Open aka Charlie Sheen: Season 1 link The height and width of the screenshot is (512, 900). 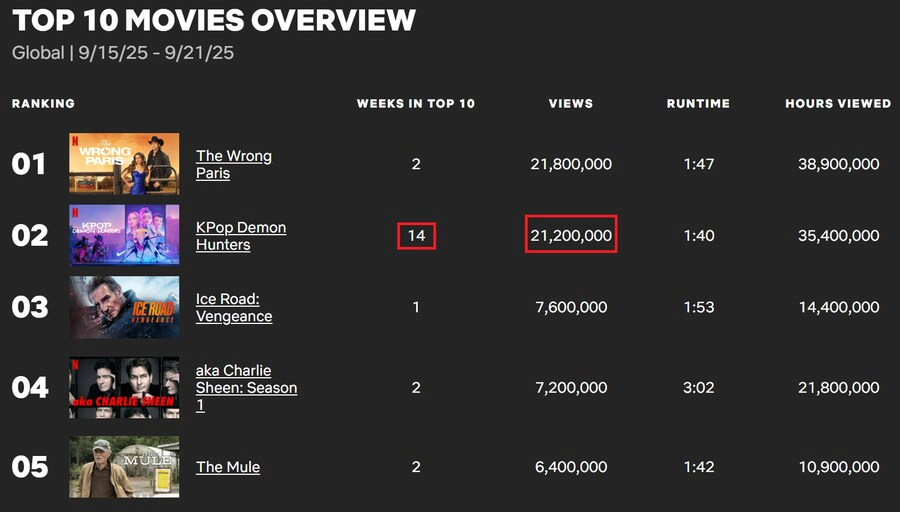coord(246,387)
